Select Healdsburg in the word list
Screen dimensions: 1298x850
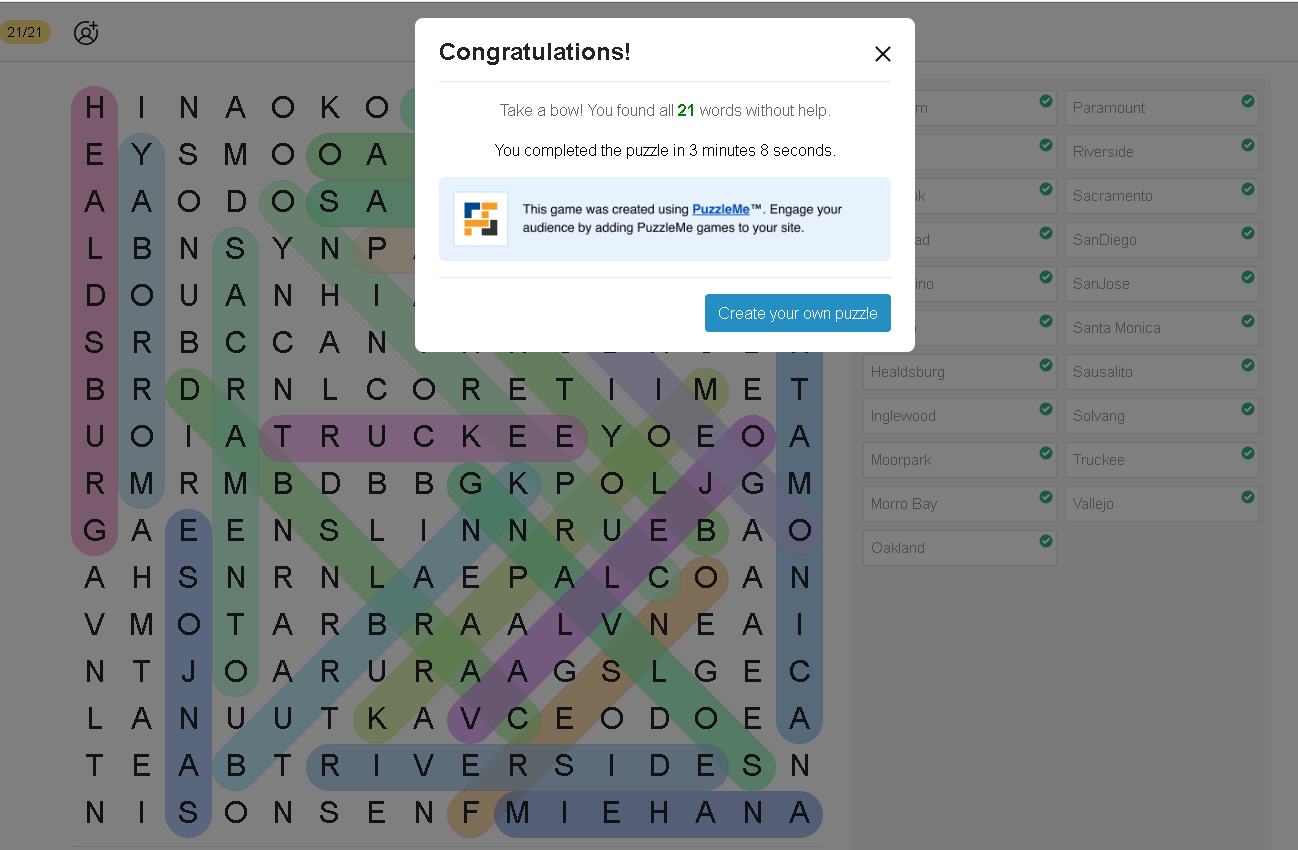tap(959, 372)
